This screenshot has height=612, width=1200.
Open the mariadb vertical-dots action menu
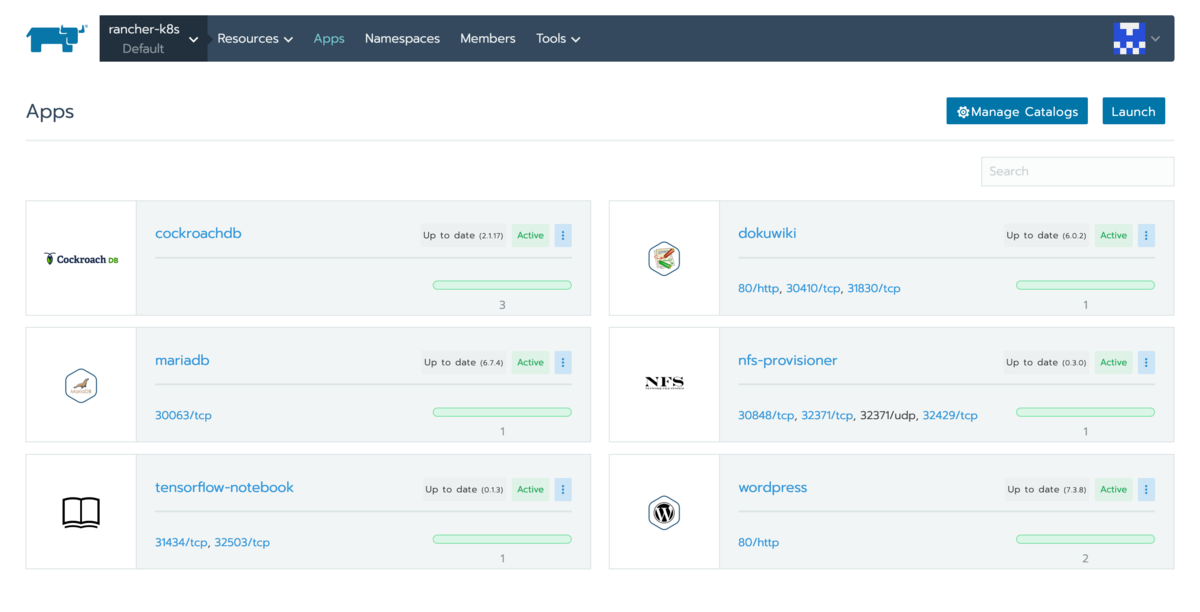(563, 363)
